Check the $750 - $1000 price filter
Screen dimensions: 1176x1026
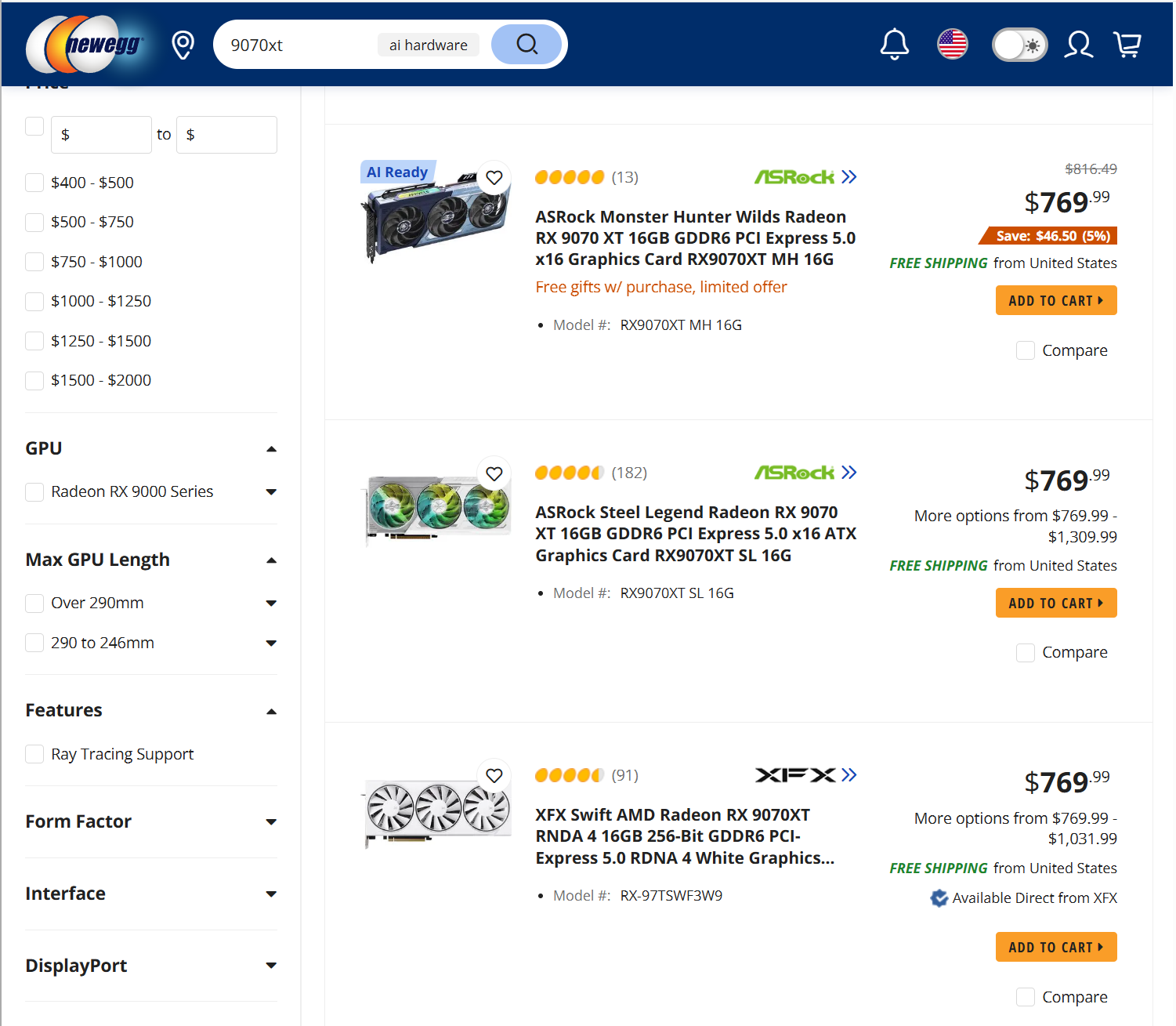(34, 262)
